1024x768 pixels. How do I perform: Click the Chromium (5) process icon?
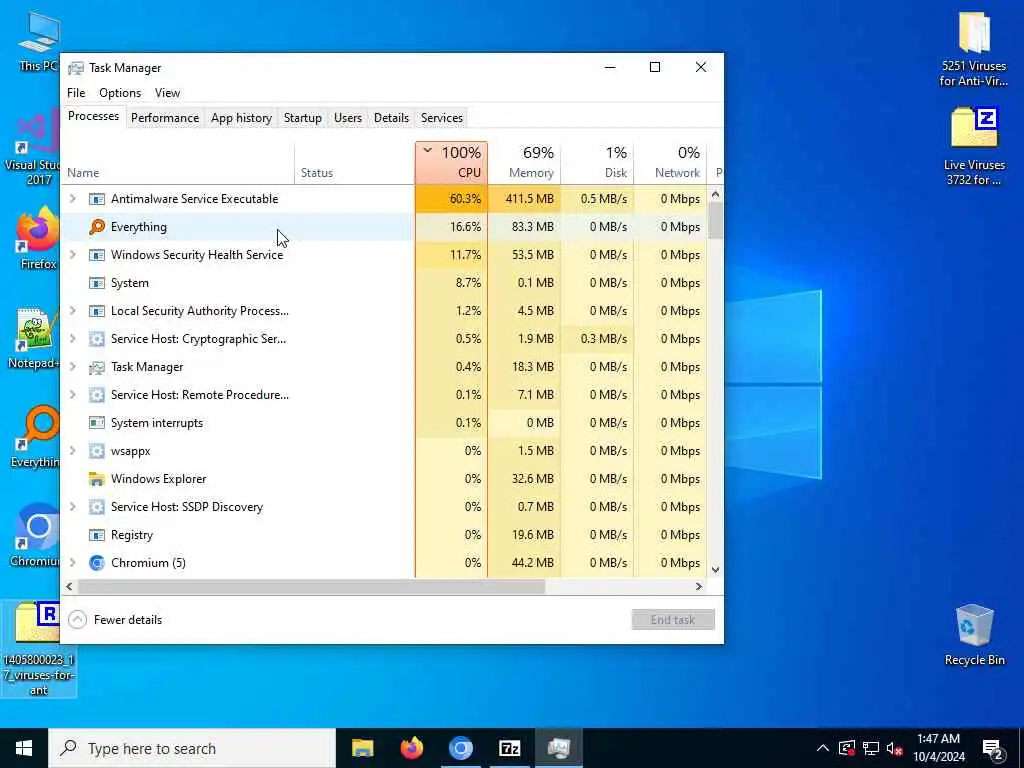97,563
